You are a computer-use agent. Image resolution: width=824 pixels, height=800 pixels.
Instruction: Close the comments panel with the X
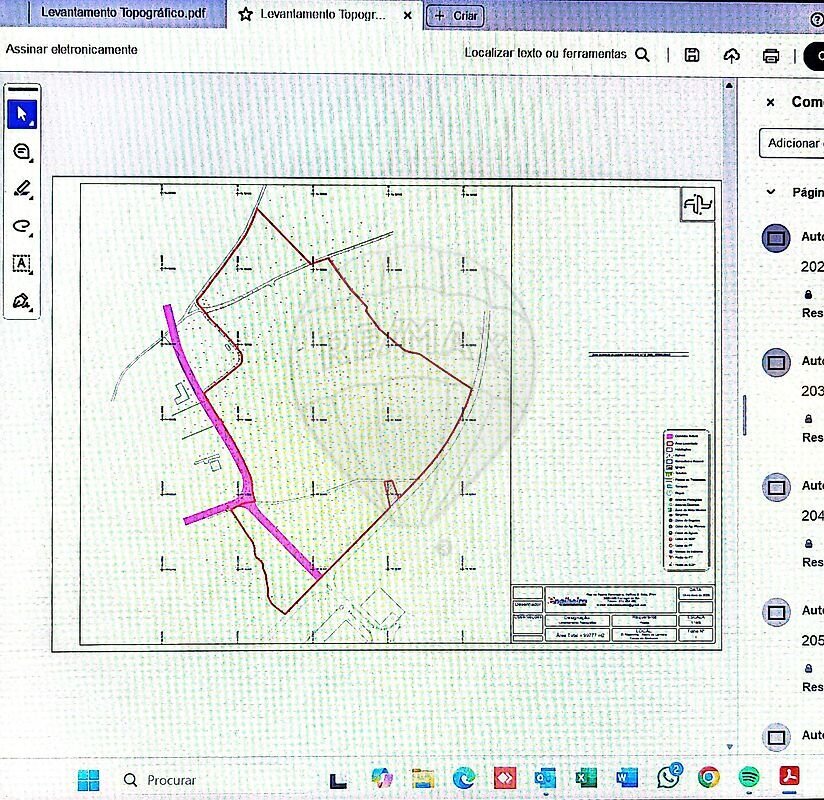(x=770, y=102)
